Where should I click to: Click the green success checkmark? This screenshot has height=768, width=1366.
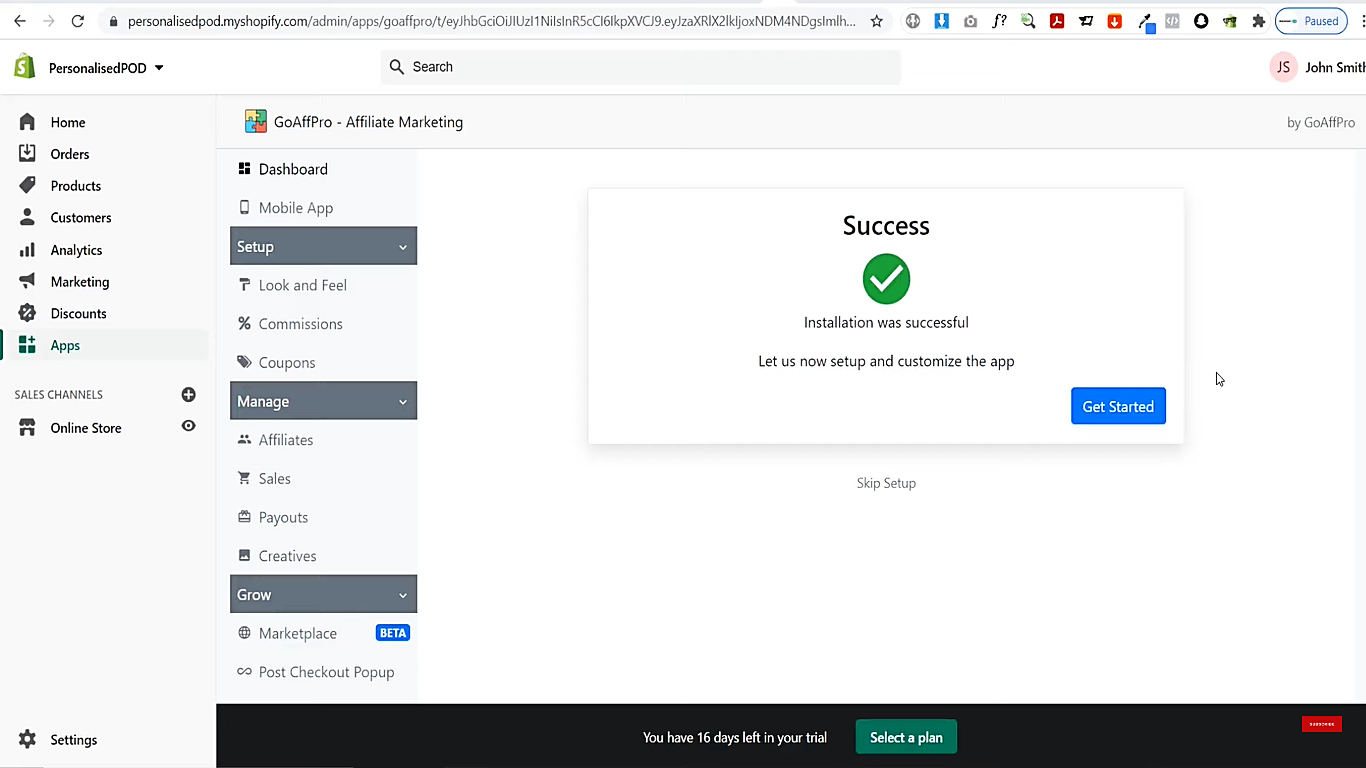pos(886,279)
